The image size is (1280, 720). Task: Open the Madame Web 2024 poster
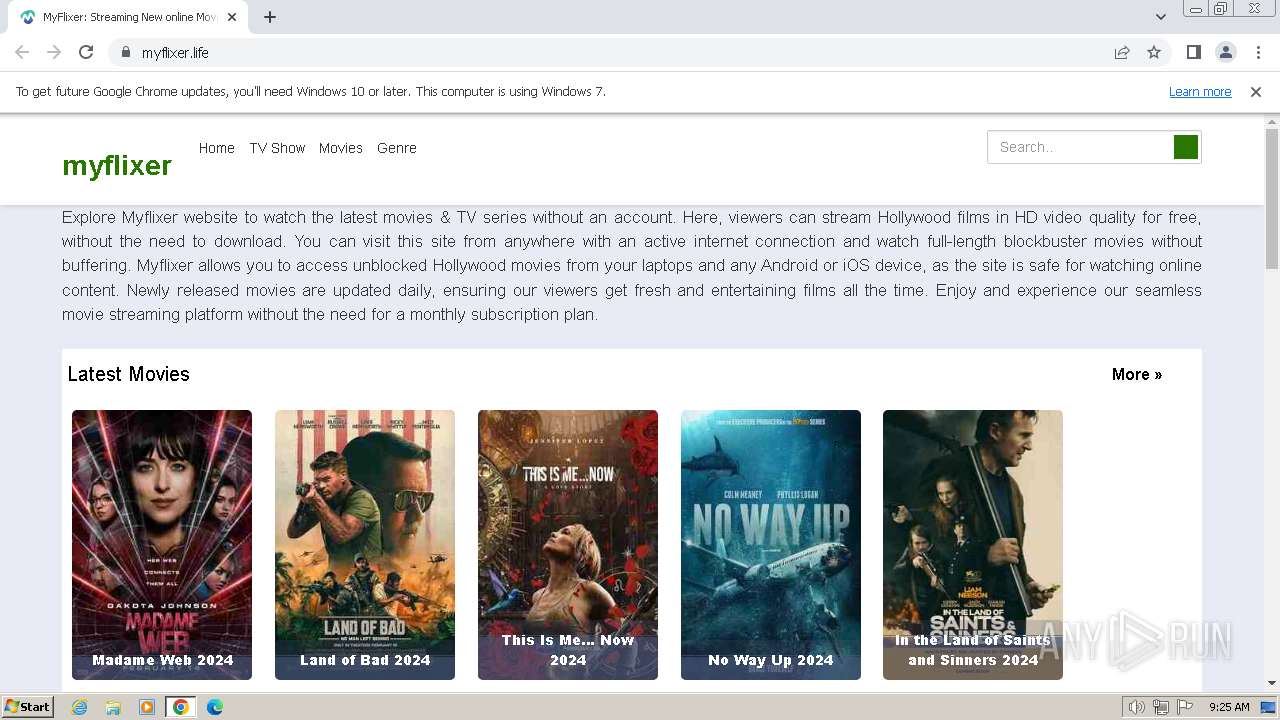tap(162, 545)
